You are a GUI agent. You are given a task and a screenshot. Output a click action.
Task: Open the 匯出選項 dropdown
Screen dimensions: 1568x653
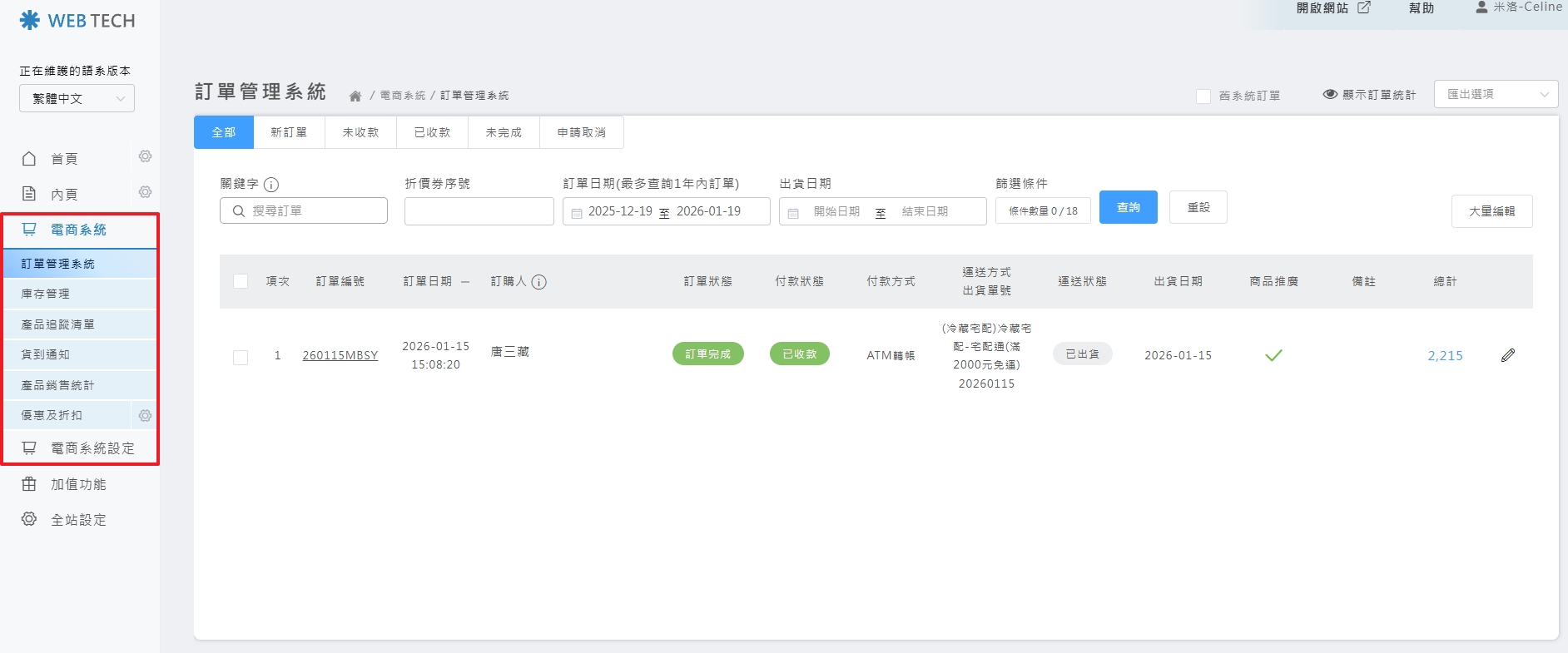point(1496,94)
